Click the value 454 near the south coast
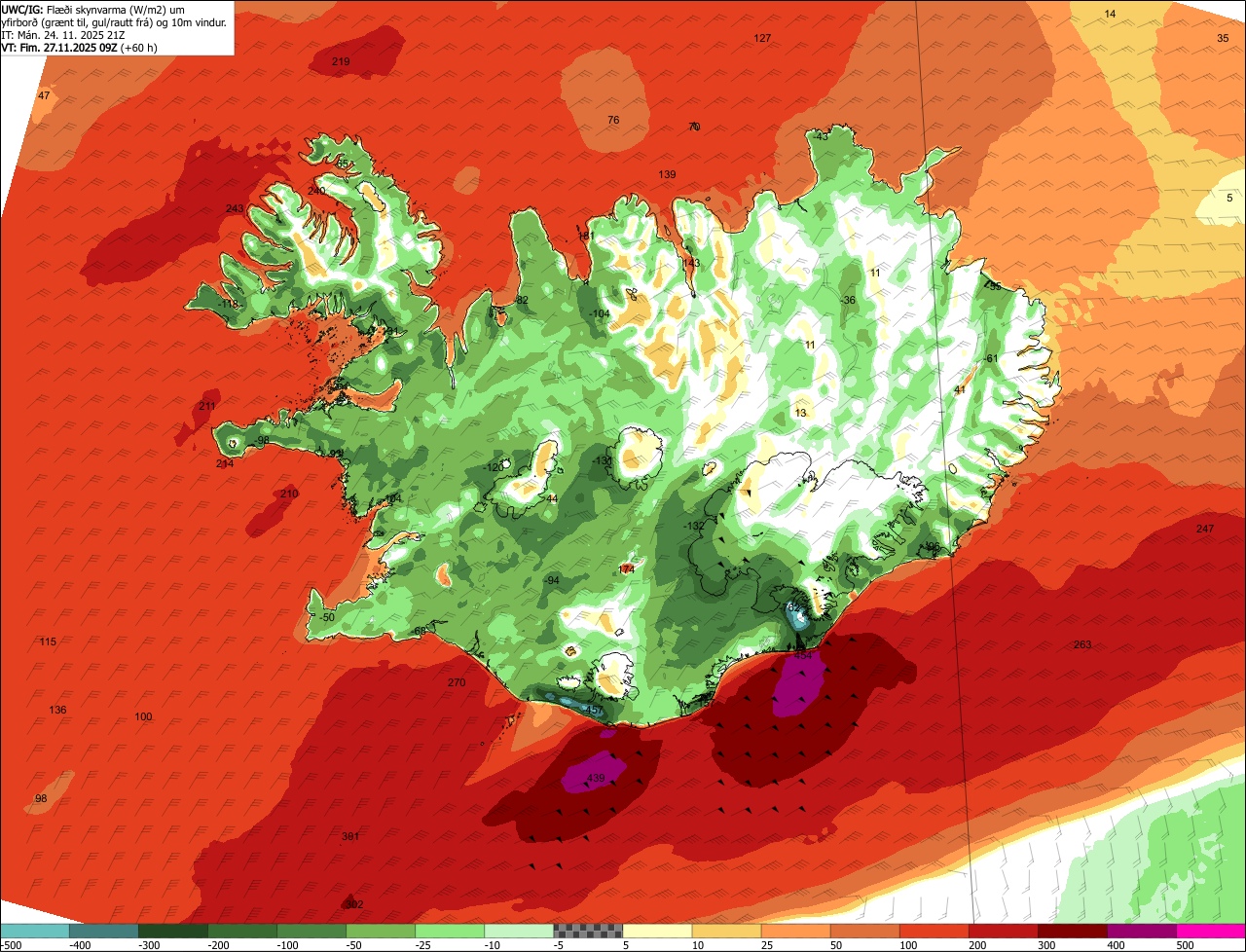Viewport: 1246px width, 952px height. tap(803, 656)
